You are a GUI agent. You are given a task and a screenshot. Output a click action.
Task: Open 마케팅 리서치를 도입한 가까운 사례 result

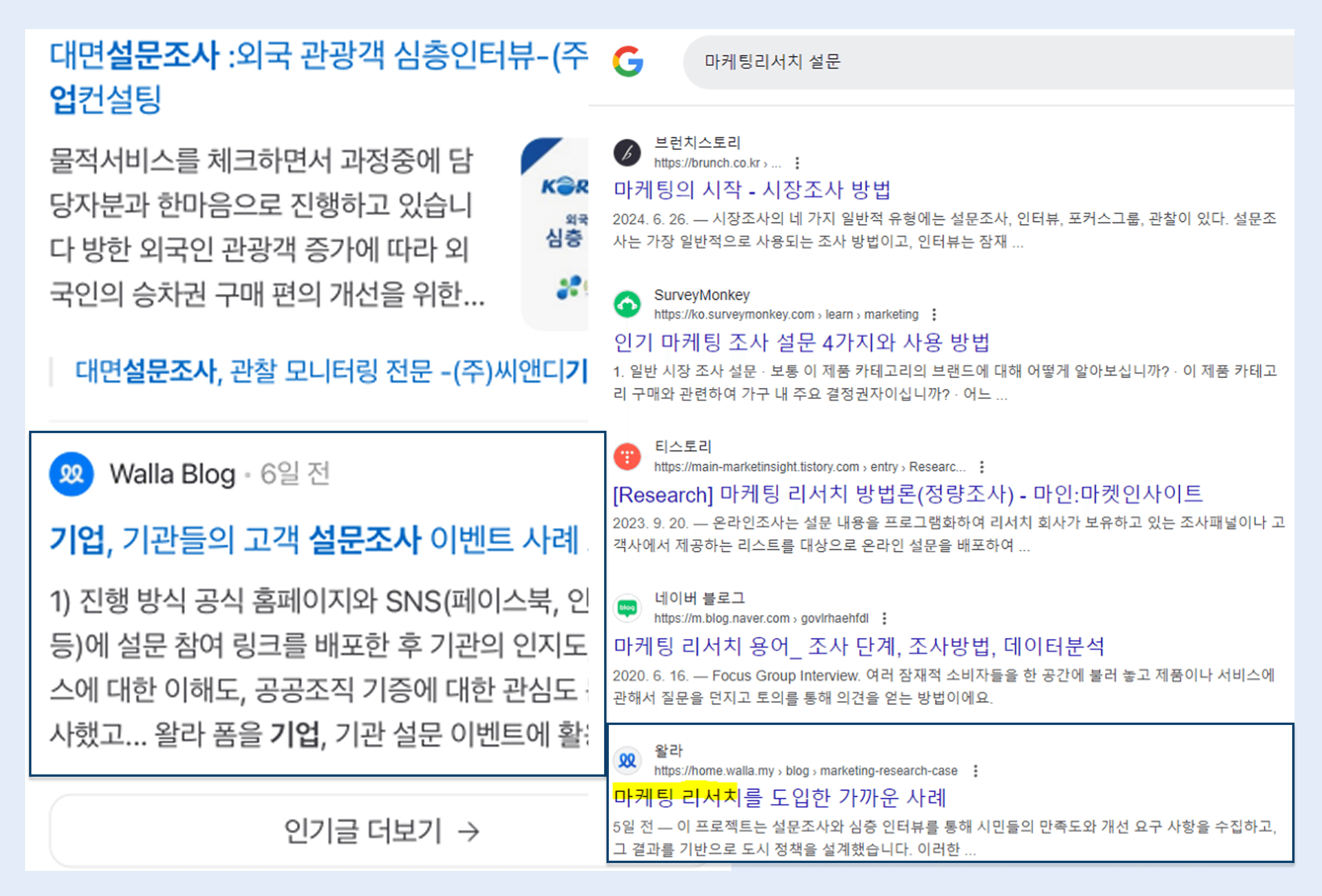coord(779,798)
